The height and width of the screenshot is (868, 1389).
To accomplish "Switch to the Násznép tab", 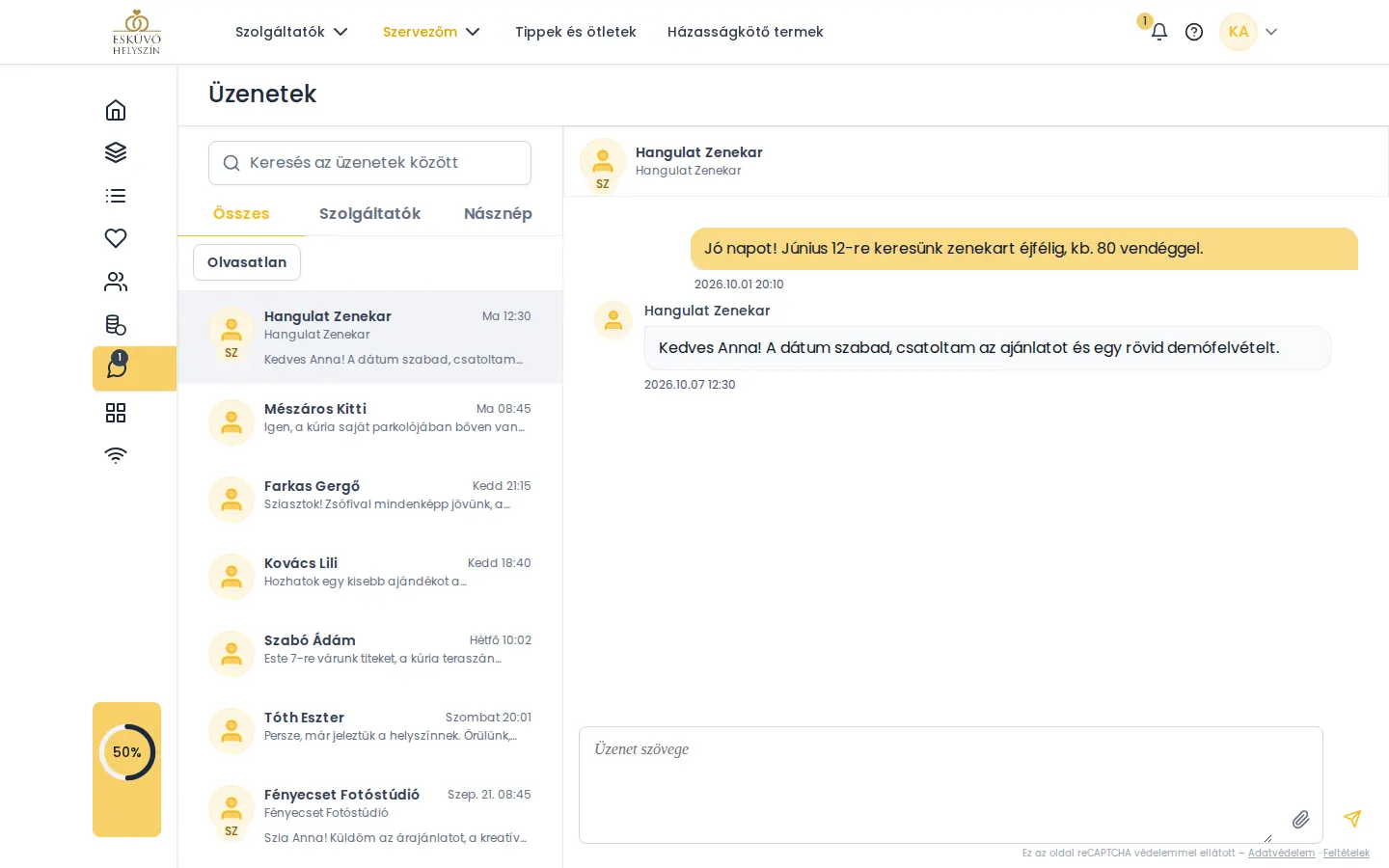I will pyautogui.click(x=498, y=214).
